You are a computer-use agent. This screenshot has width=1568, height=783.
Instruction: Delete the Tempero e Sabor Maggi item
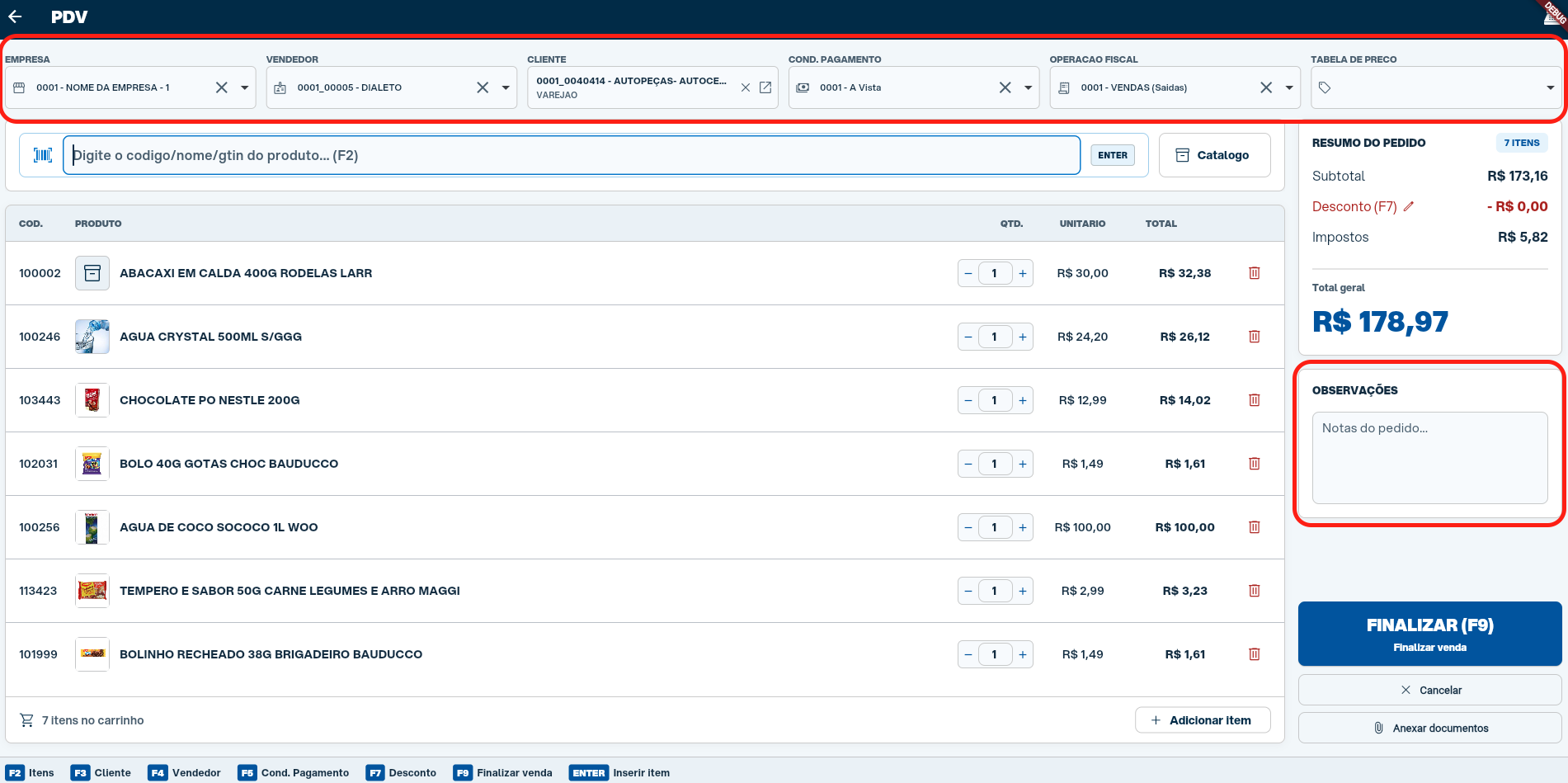click(1255, 591)
